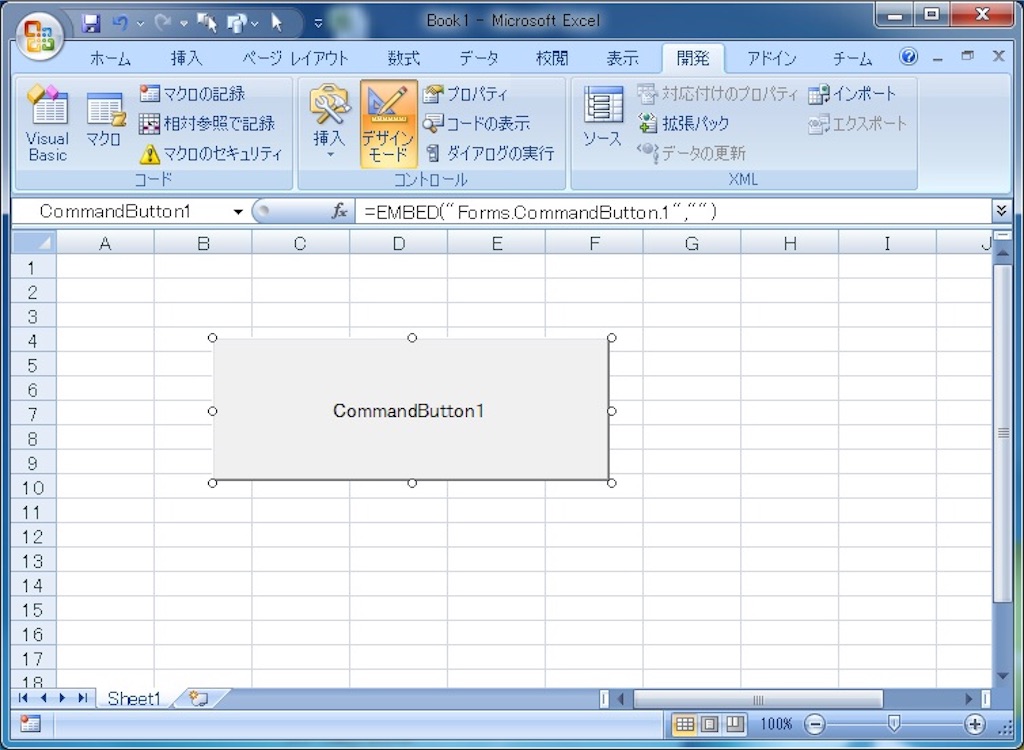Click the CommandButton1 control
This screenshot has height=750, width=1024.
(x=411, y=410)
